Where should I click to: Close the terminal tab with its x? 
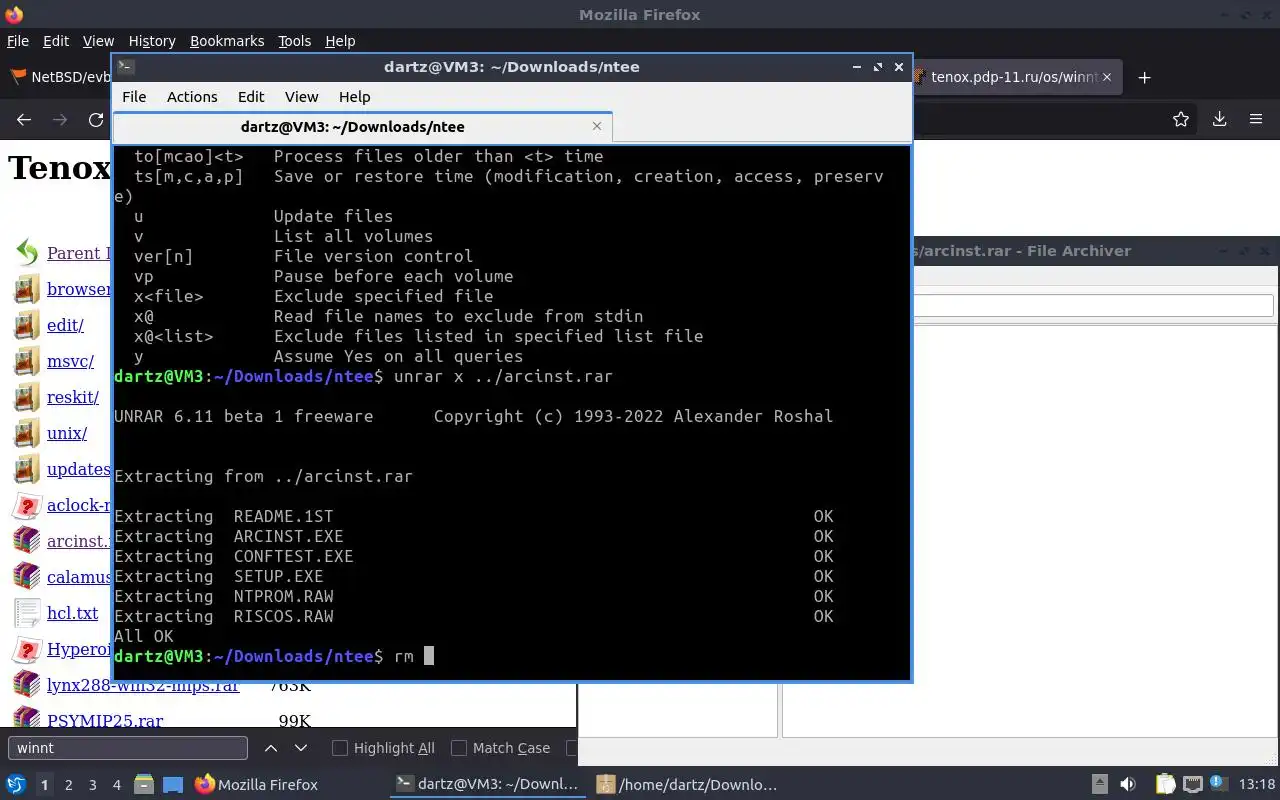click(597, 126)
